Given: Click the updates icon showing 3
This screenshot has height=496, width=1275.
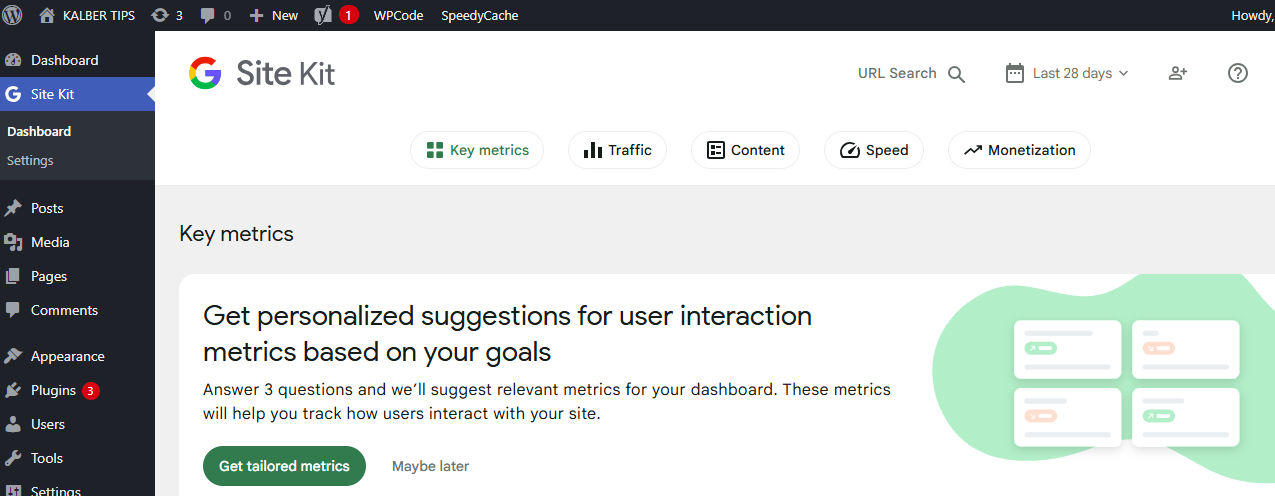Looking at the screenshot, I should tap(166, 15).
